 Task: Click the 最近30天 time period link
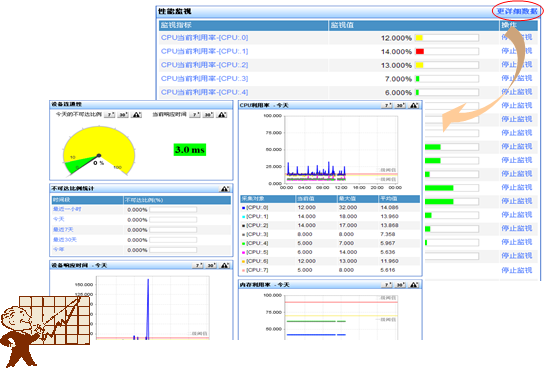click(65, 239)
